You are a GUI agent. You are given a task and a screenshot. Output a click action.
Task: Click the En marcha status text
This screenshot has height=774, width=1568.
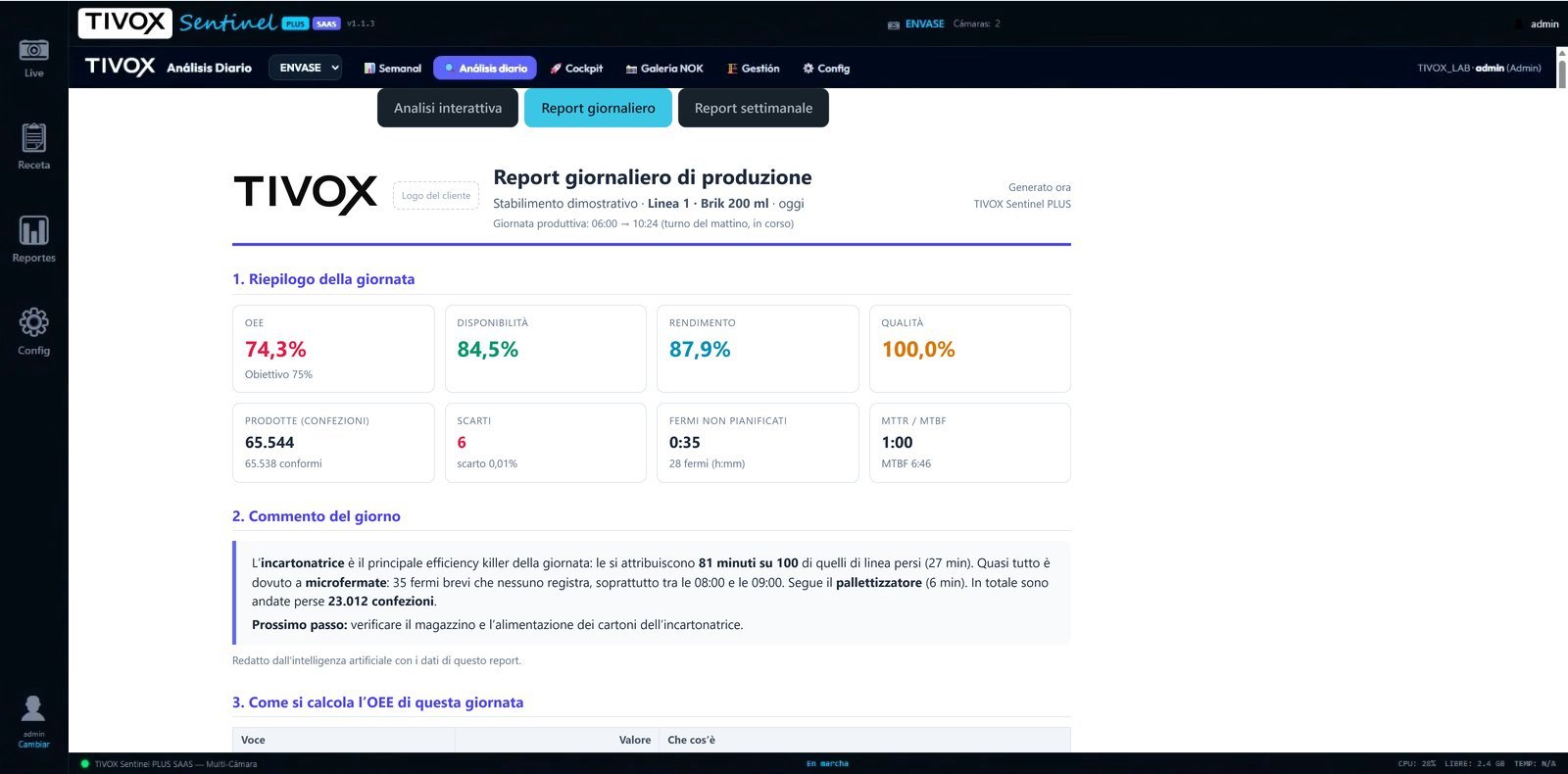click(x=828, y=764)
